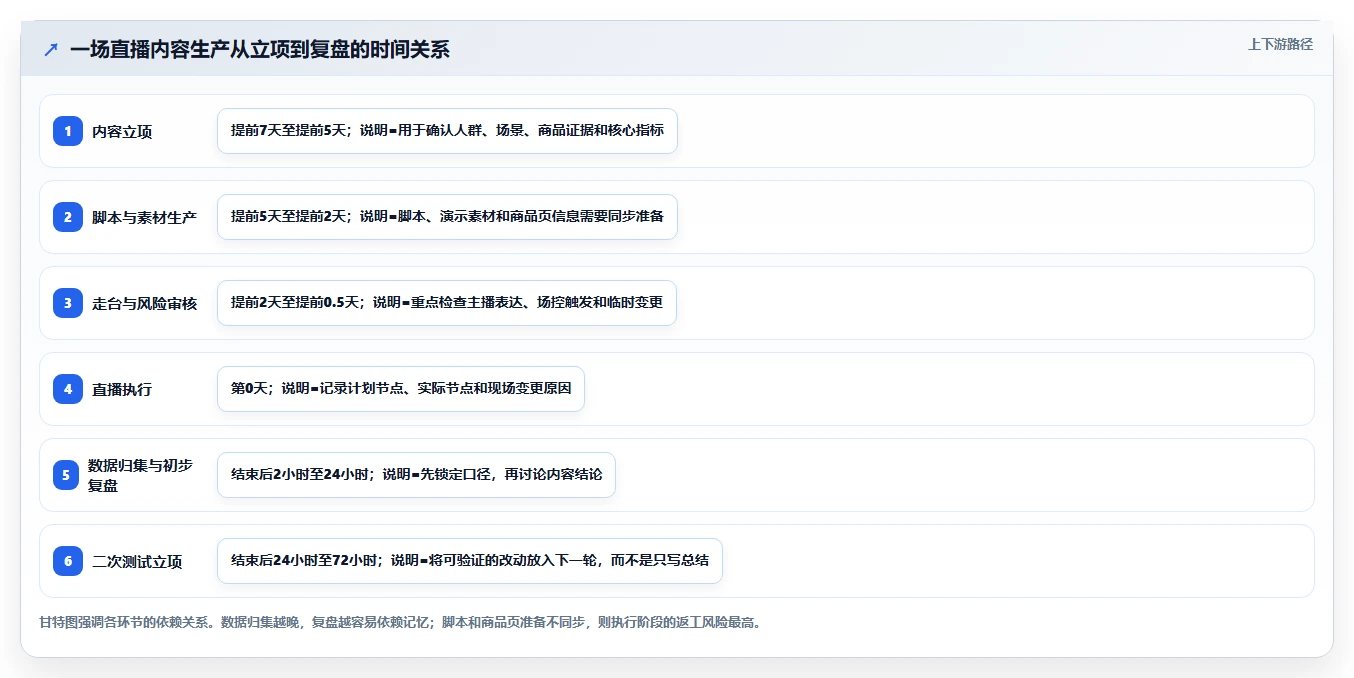Click the 提前5天至提前2天 description box
The height and width of the screenshot is (678, 1354).
pyautogui.click(x=447, y=217)
